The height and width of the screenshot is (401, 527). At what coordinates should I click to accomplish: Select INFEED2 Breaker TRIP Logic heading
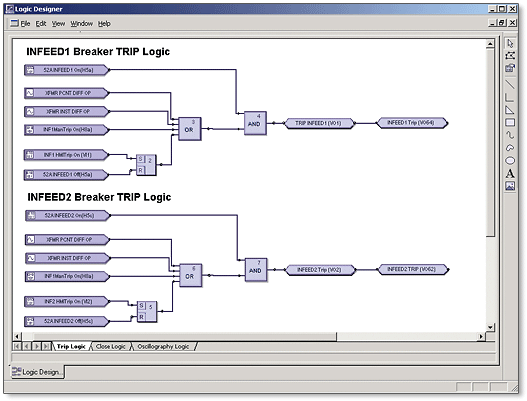99,197
